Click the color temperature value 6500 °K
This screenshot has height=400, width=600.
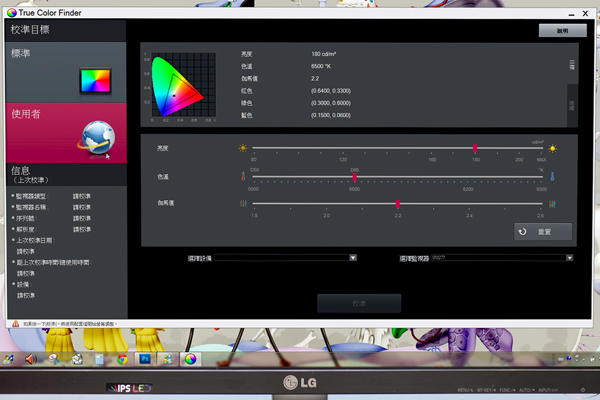tap(321, 66)
